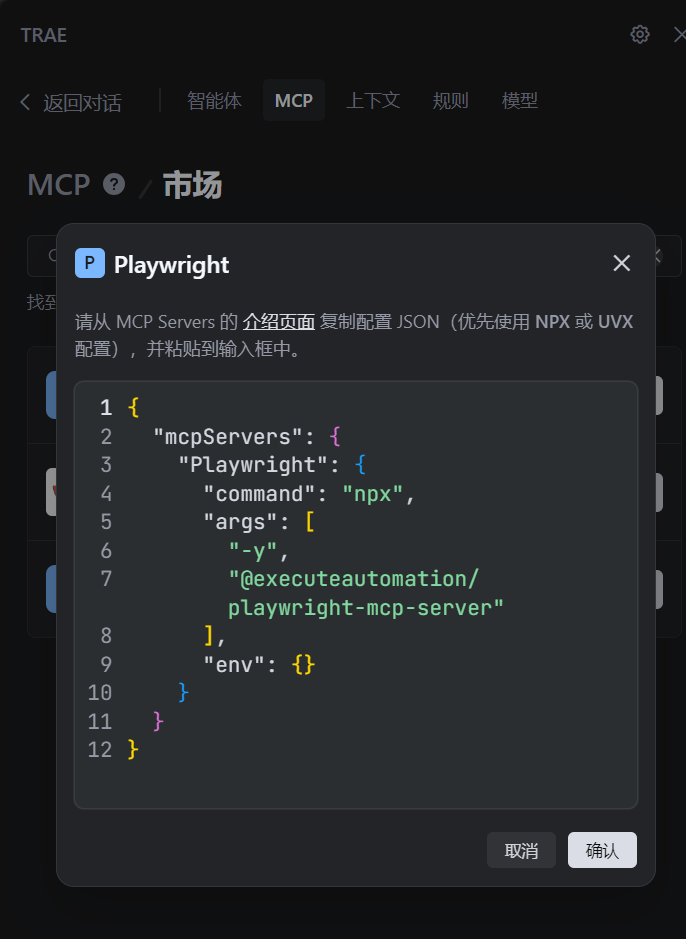Image resolution: width=686 pixels, height=939 pixels.
Task: Open the 介绍页面 link
Action: tap(278, 322)
